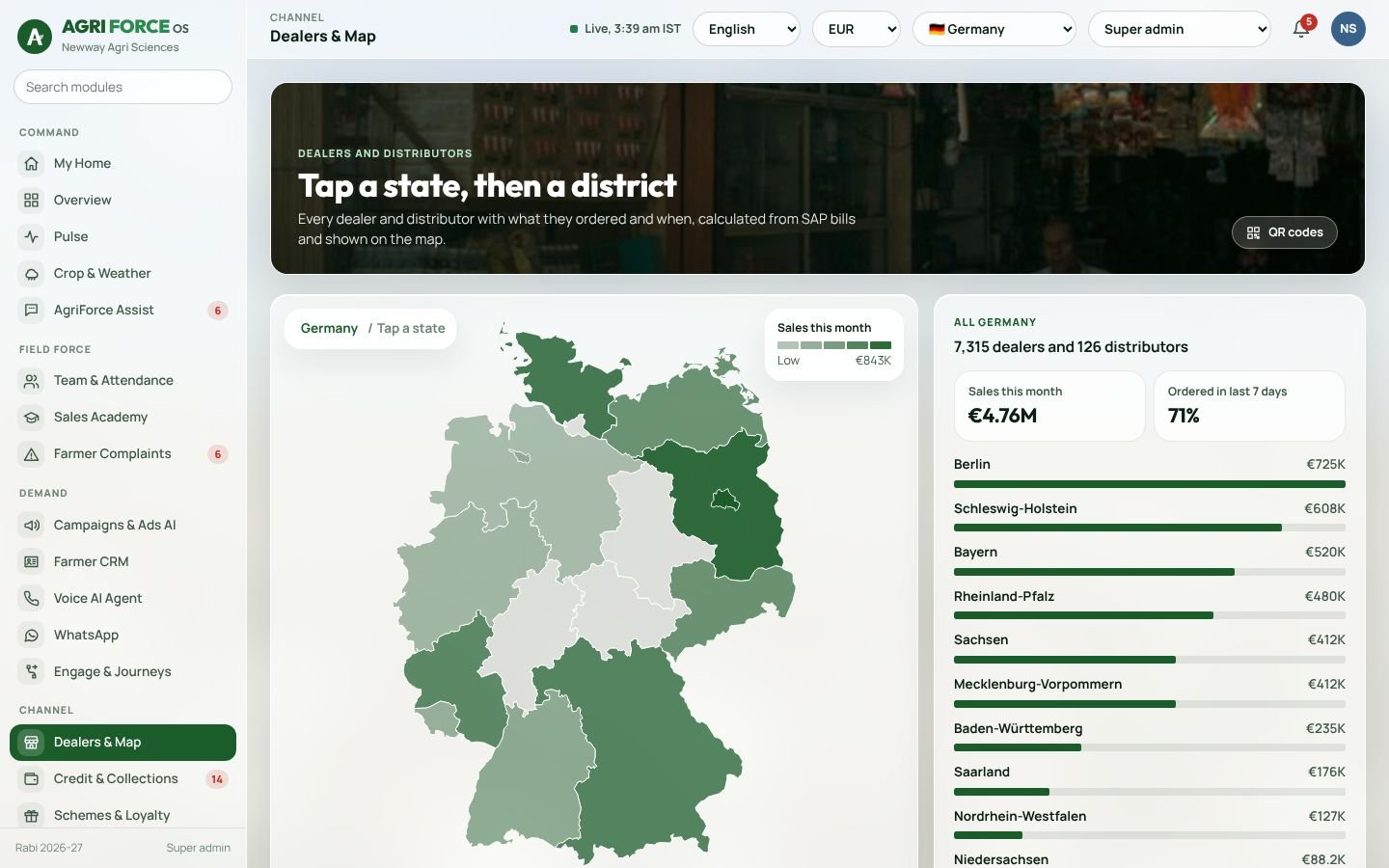Click the AgriForce Assist chat icon
Image resolution: width=1389 pixels, height=868 pixels.
pos(32,310)
